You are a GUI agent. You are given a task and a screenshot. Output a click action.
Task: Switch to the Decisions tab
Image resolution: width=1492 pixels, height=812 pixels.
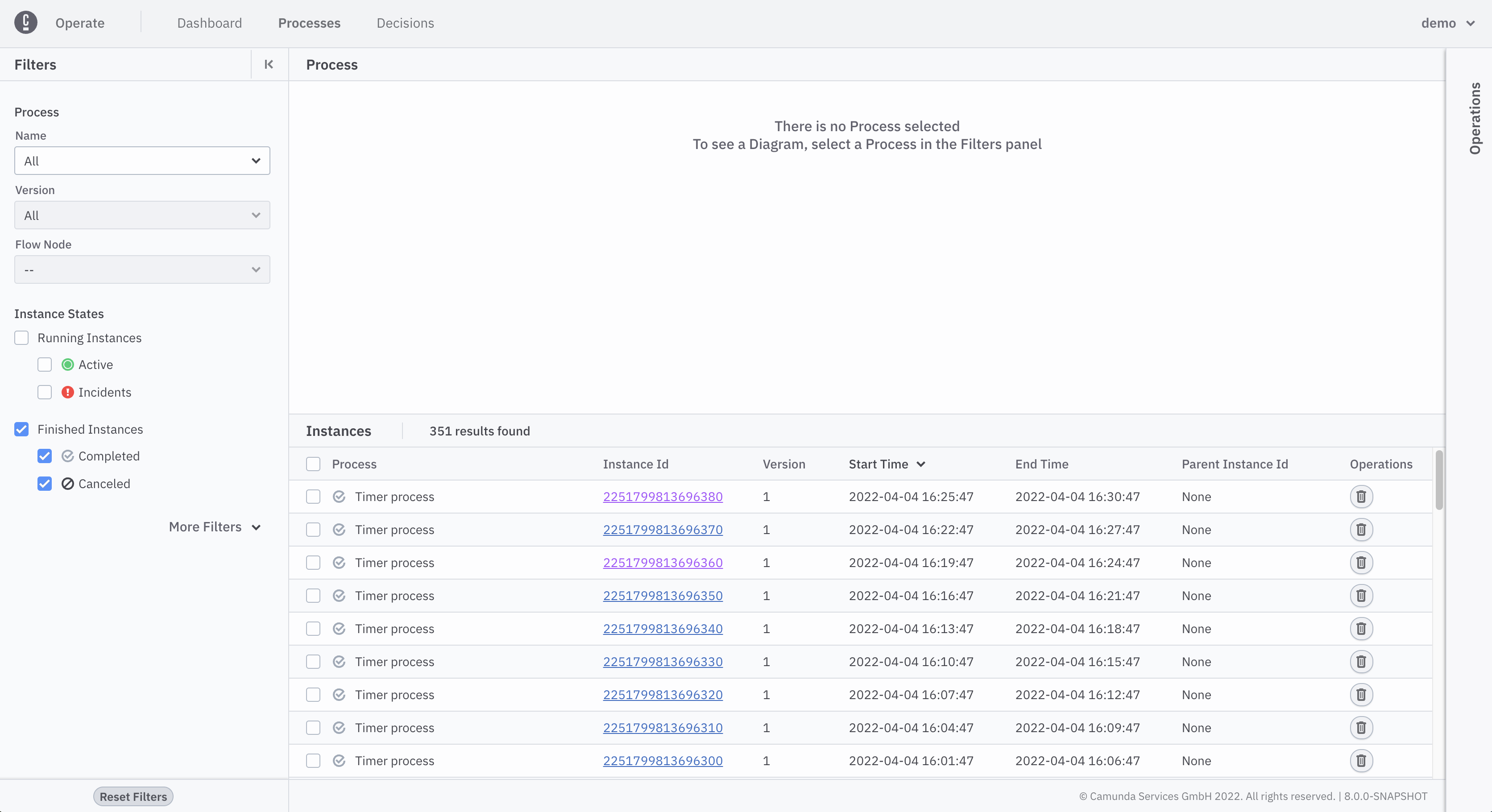pyautogui.click(x=405, y=23)
